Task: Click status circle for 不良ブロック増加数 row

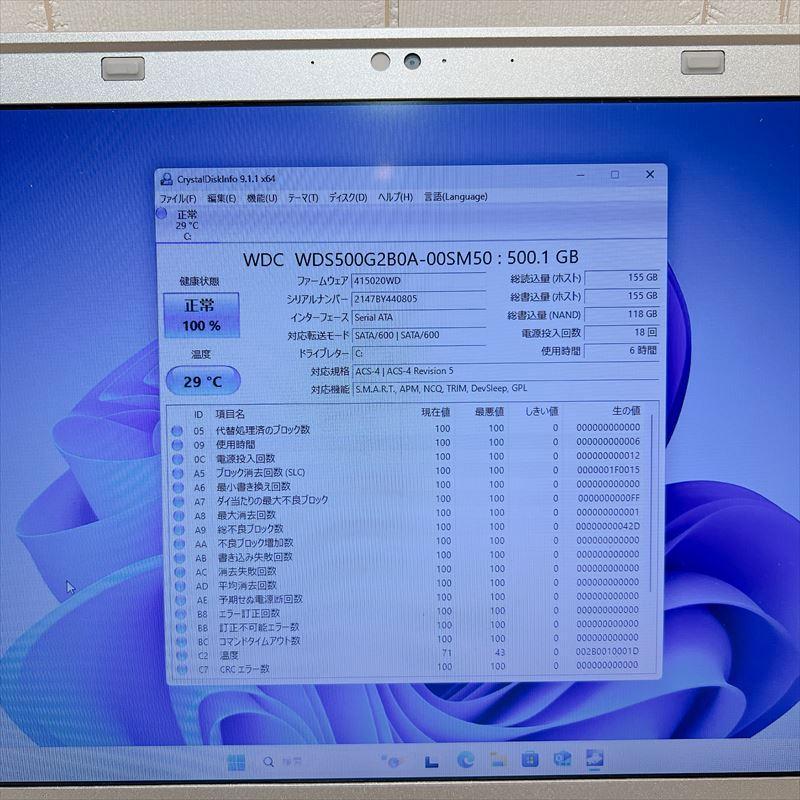Action: point(180,544)
